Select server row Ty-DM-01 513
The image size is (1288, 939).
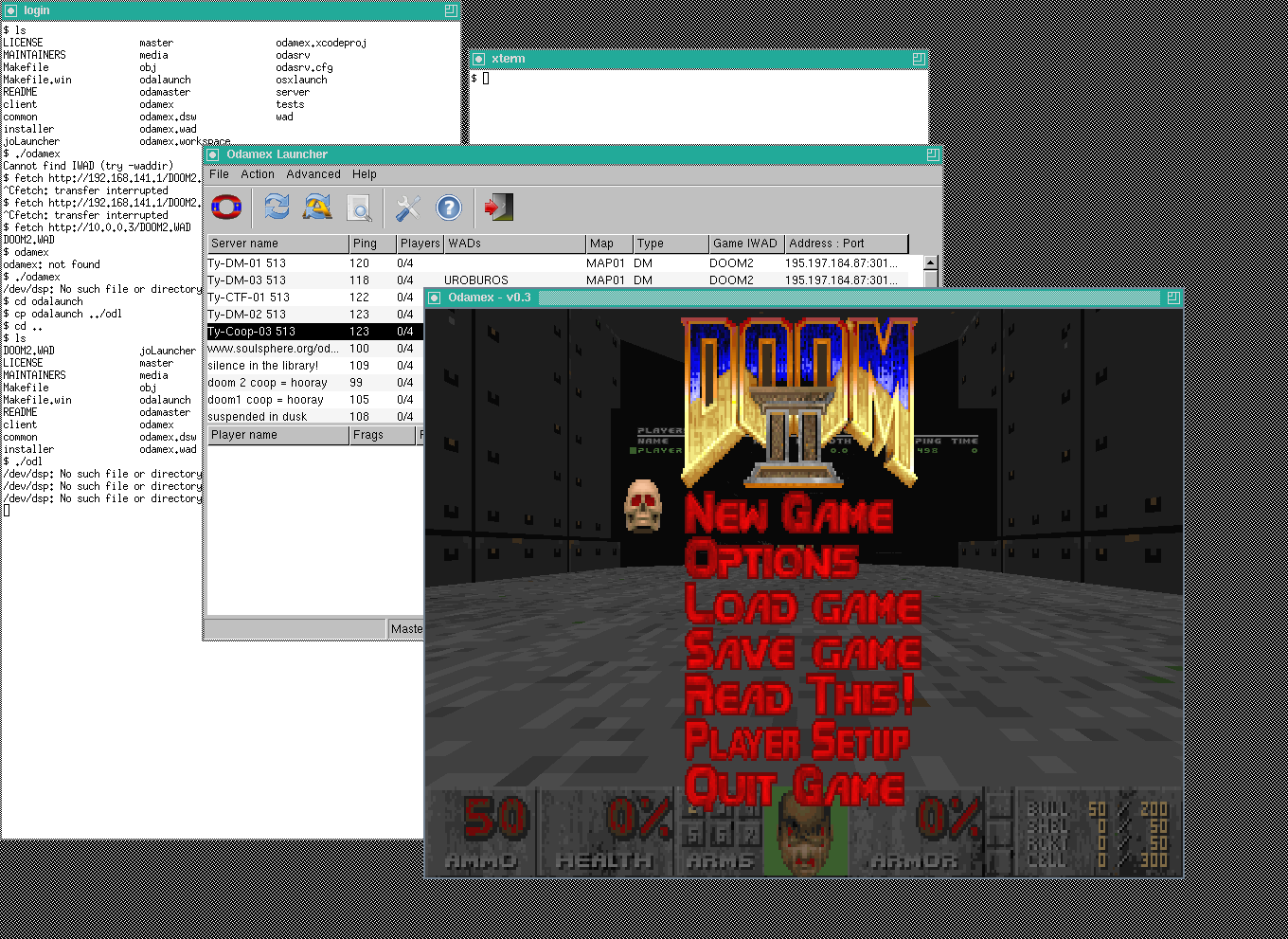[564, 263]
